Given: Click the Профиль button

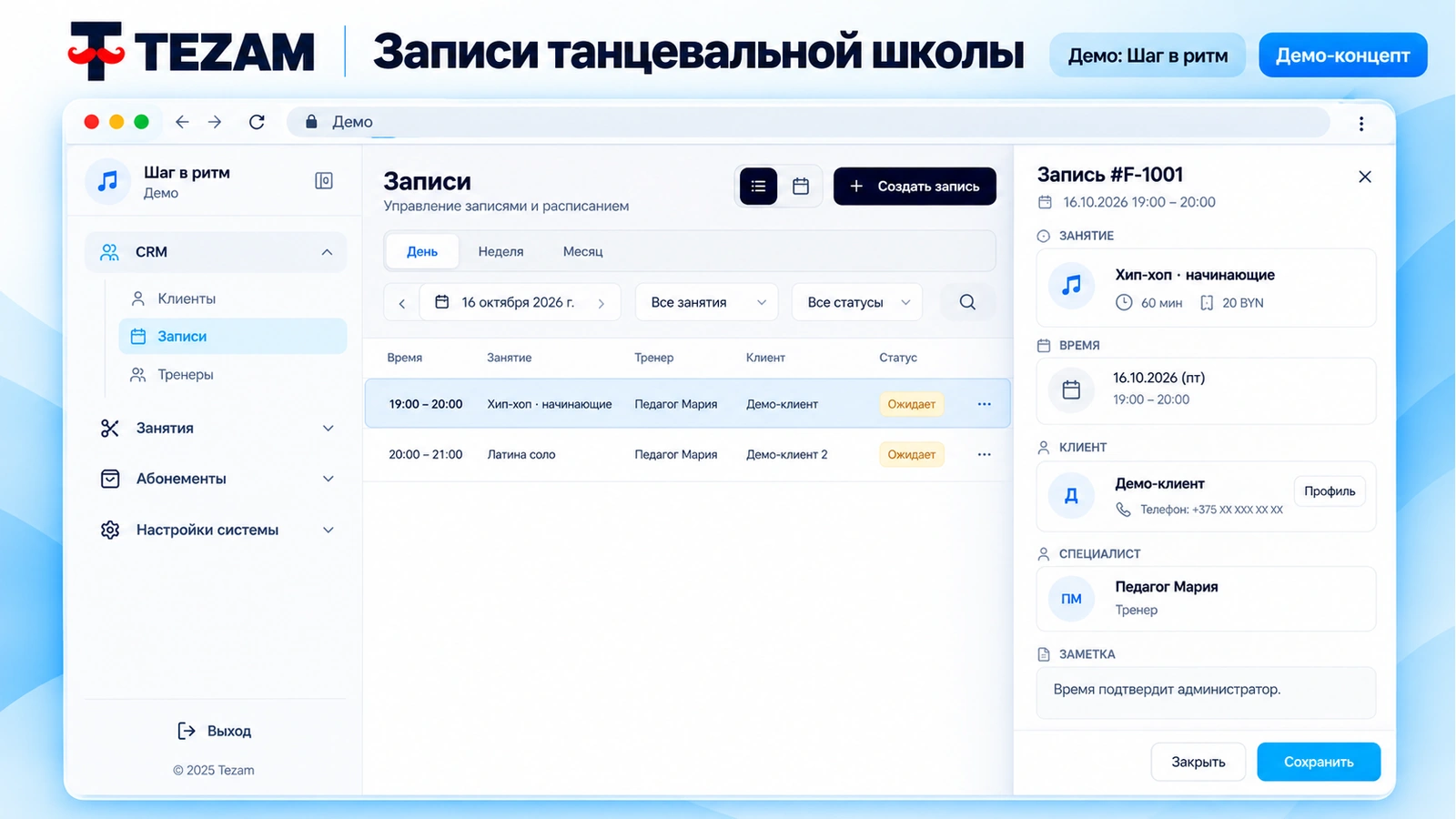Looking at the screenshot, I should pos(1330,491).
